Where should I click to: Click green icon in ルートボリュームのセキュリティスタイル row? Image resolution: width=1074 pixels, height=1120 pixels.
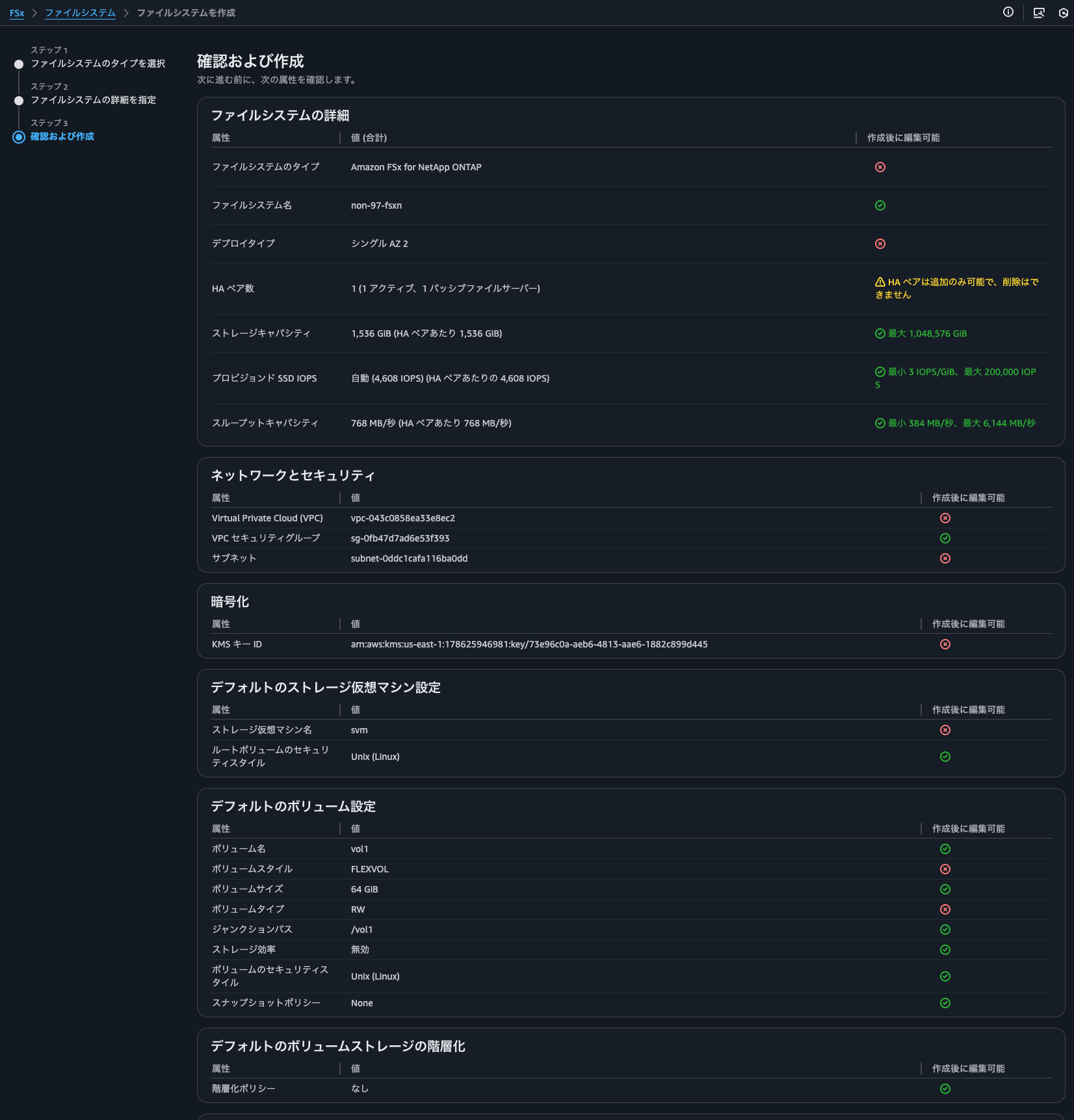[x=945, y=757]
